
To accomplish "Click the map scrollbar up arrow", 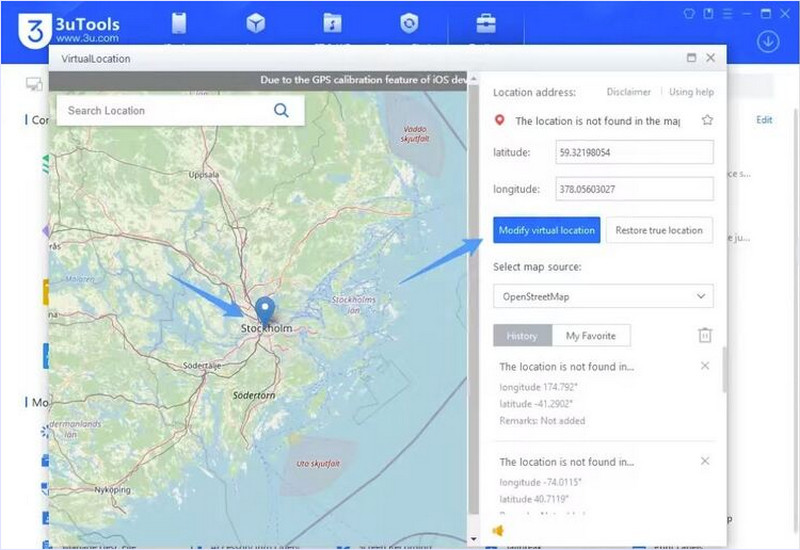I will coord(473,79).
